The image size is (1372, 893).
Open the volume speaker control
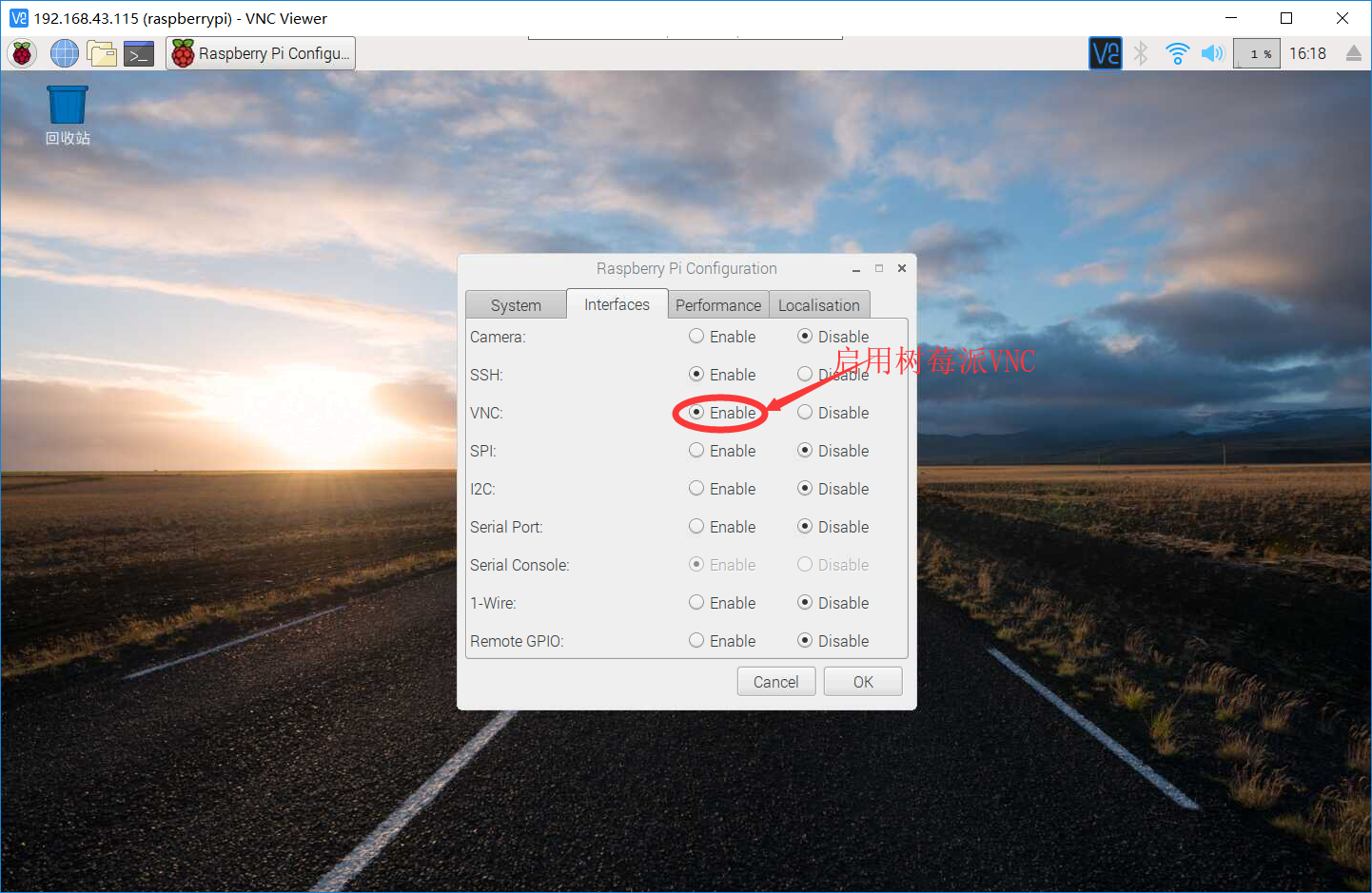tap(1212, 53)
